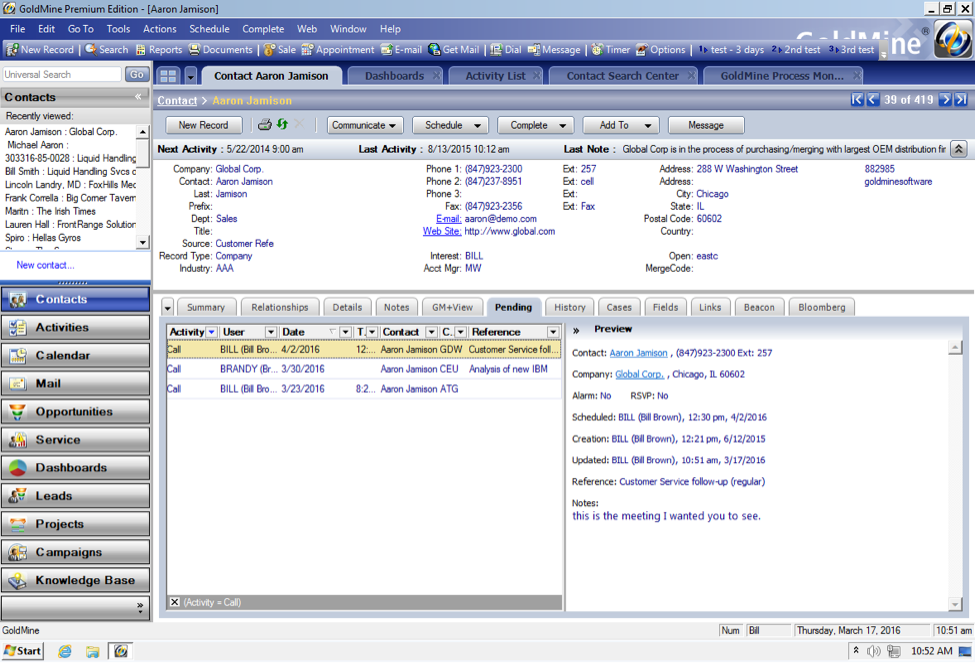Click the Universal Search field
Screen dimensions: 975x663
pyautogui.click(x=62, y=74)
